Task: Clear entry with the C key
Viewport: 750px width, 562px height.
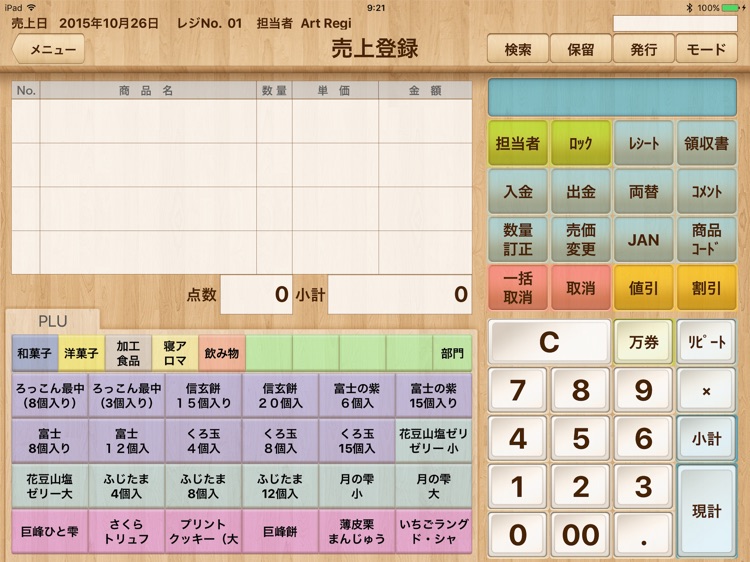Action: pos(549,342)
